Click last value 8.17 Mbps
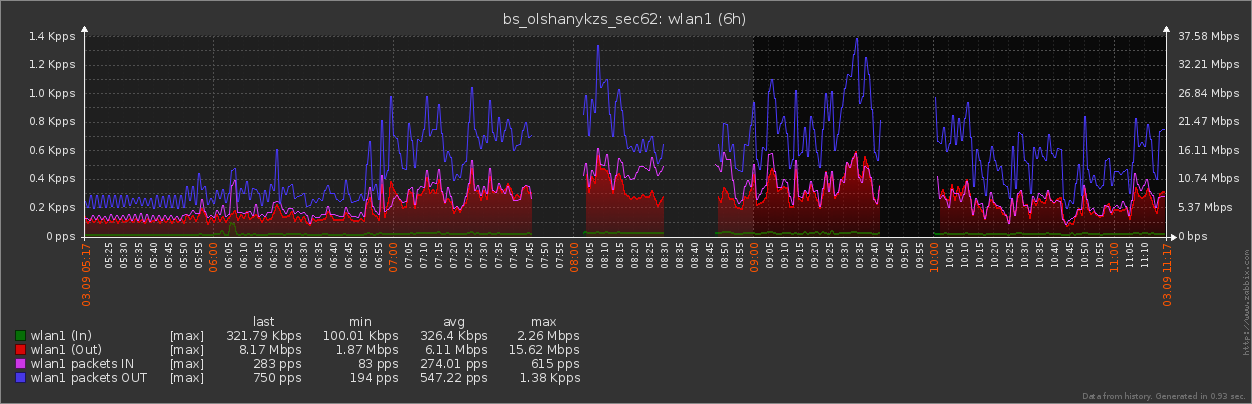The image size is (1252, 404). tap(270, 350)
